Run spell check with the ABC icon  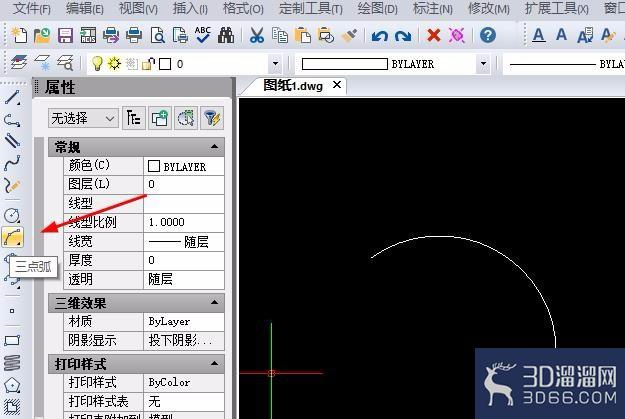coord(203,35)
